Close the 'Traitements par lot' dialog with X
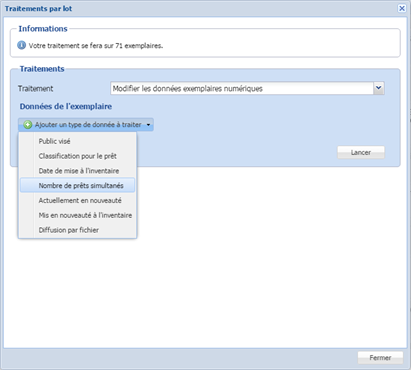412x371 pixels. [402, 8]
